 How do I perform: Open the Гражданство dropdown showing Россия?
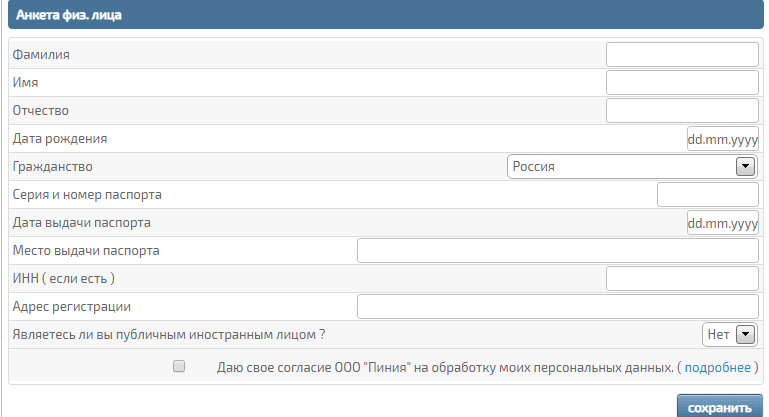[x=633, y=167]
